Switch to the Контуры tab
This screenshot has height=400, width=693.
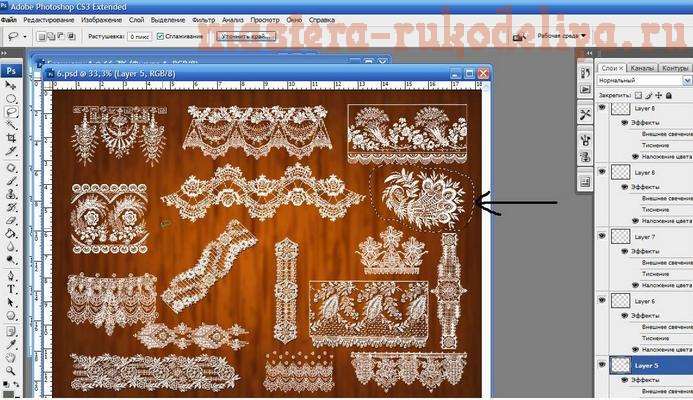(675, 68)
